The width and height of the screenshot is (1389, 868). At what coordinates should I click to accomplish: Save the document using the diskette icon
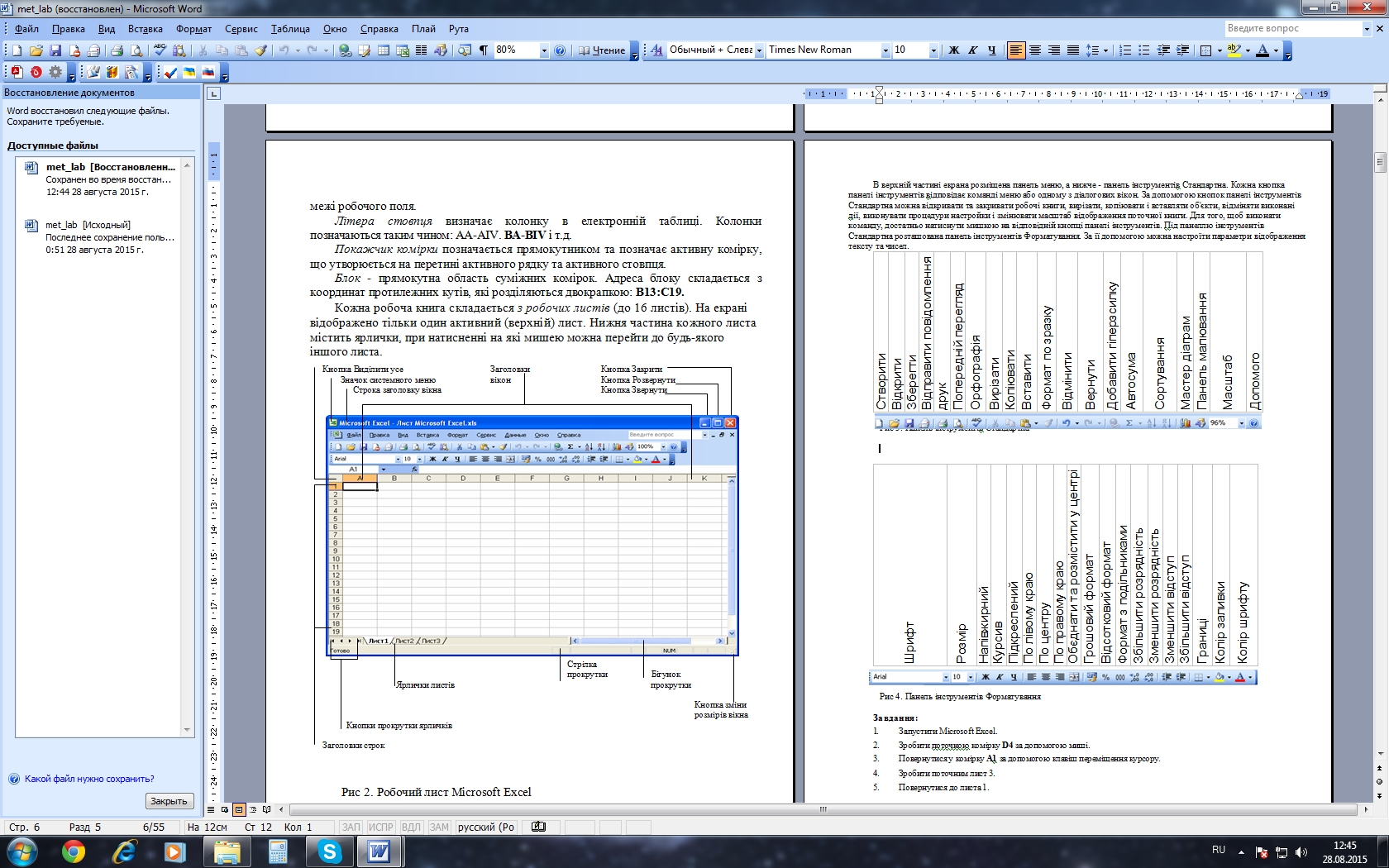[x=55, y=50]
